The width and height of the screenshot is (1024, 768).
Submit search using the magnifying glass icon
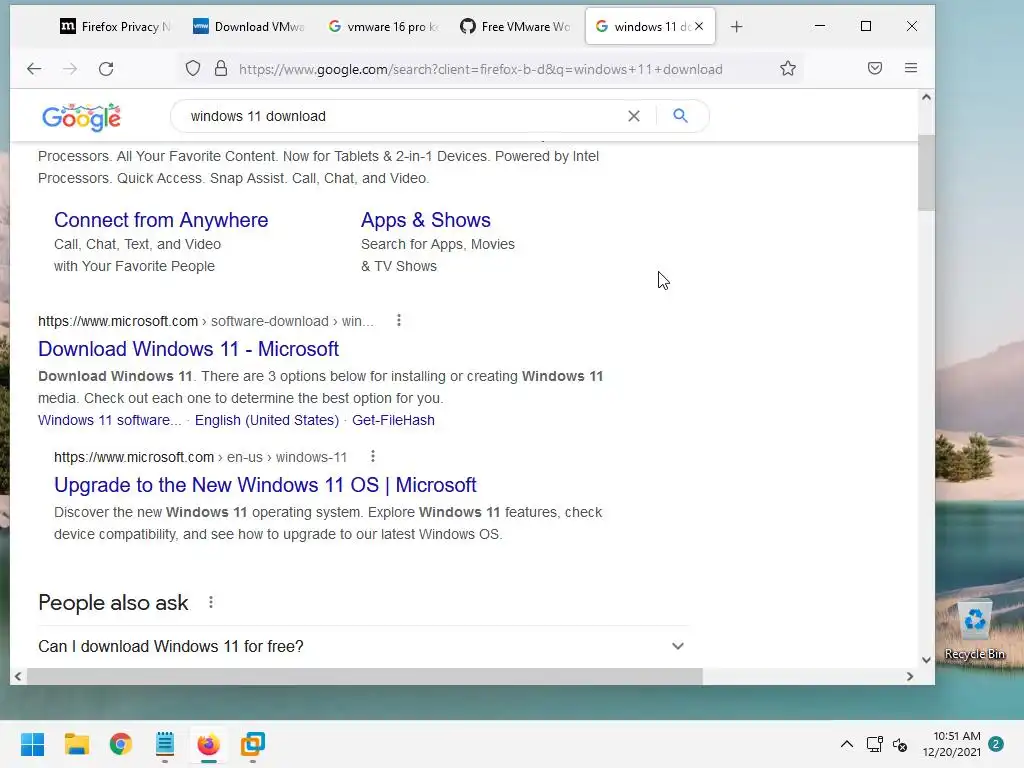pos(680,116)
